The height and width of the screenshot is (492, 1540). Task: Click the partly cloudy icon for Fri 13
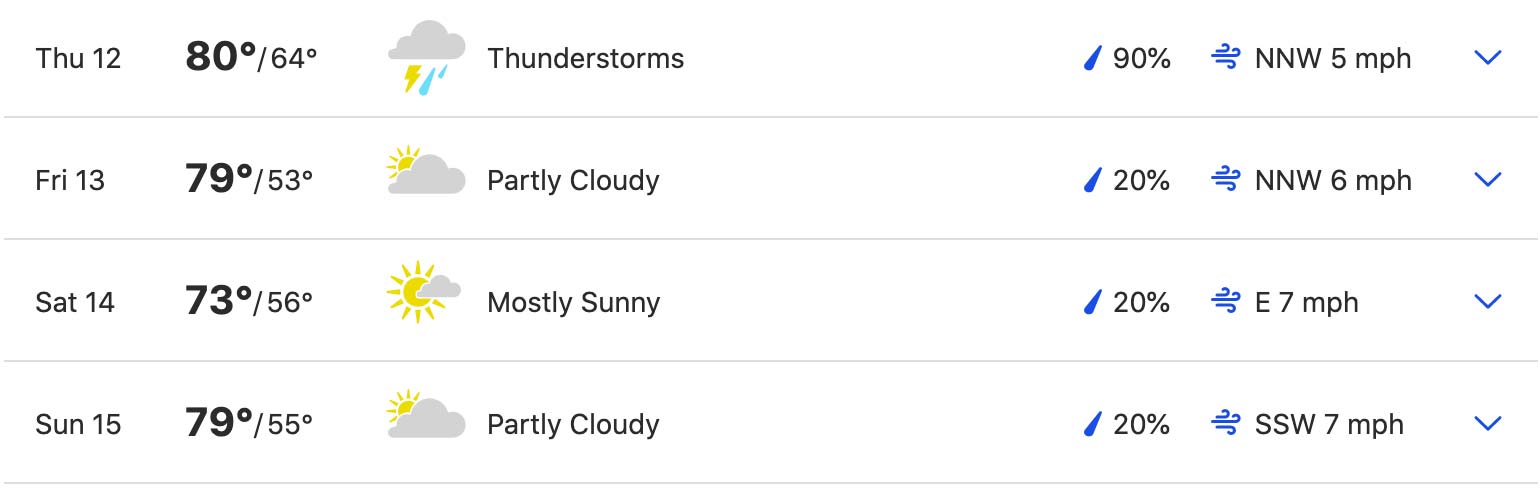[x=426, y=172]
